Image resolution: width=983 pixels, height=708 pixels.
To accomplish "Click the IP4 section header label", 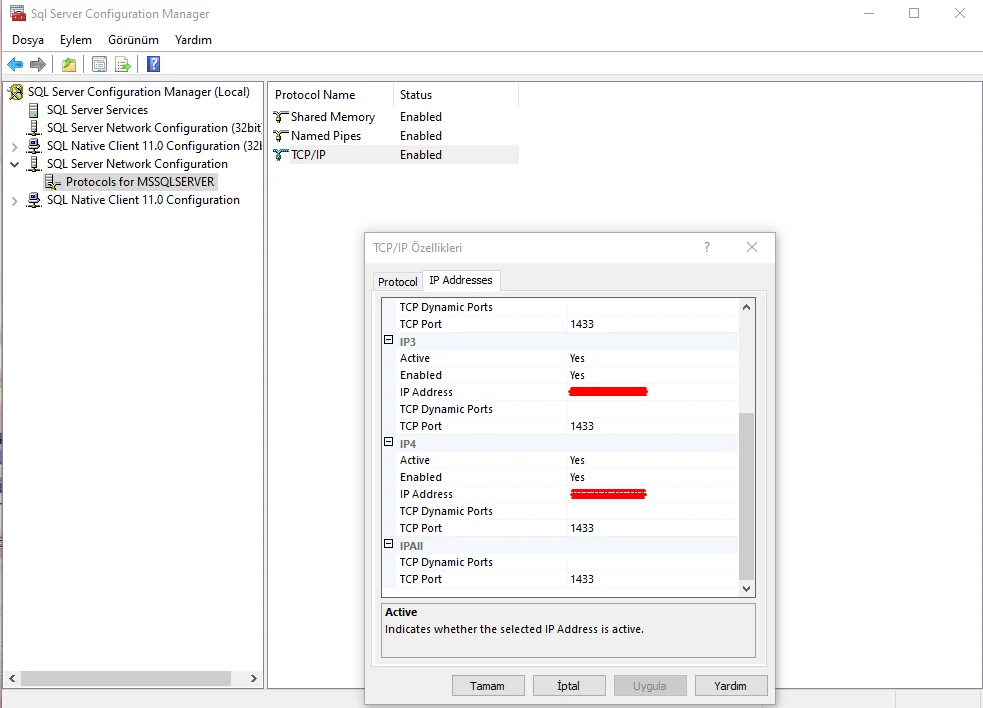I will tap(407, 443).
